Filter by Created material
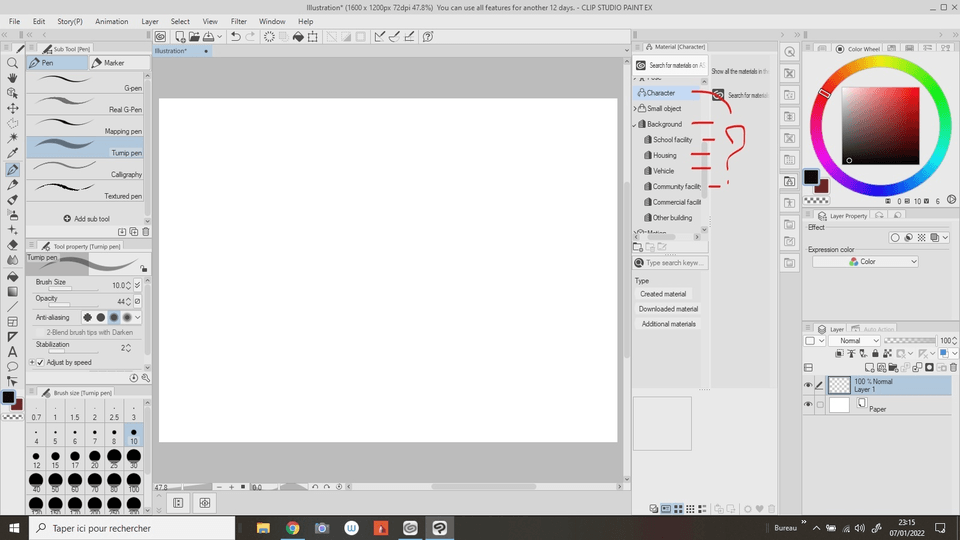 pos(663,294)
